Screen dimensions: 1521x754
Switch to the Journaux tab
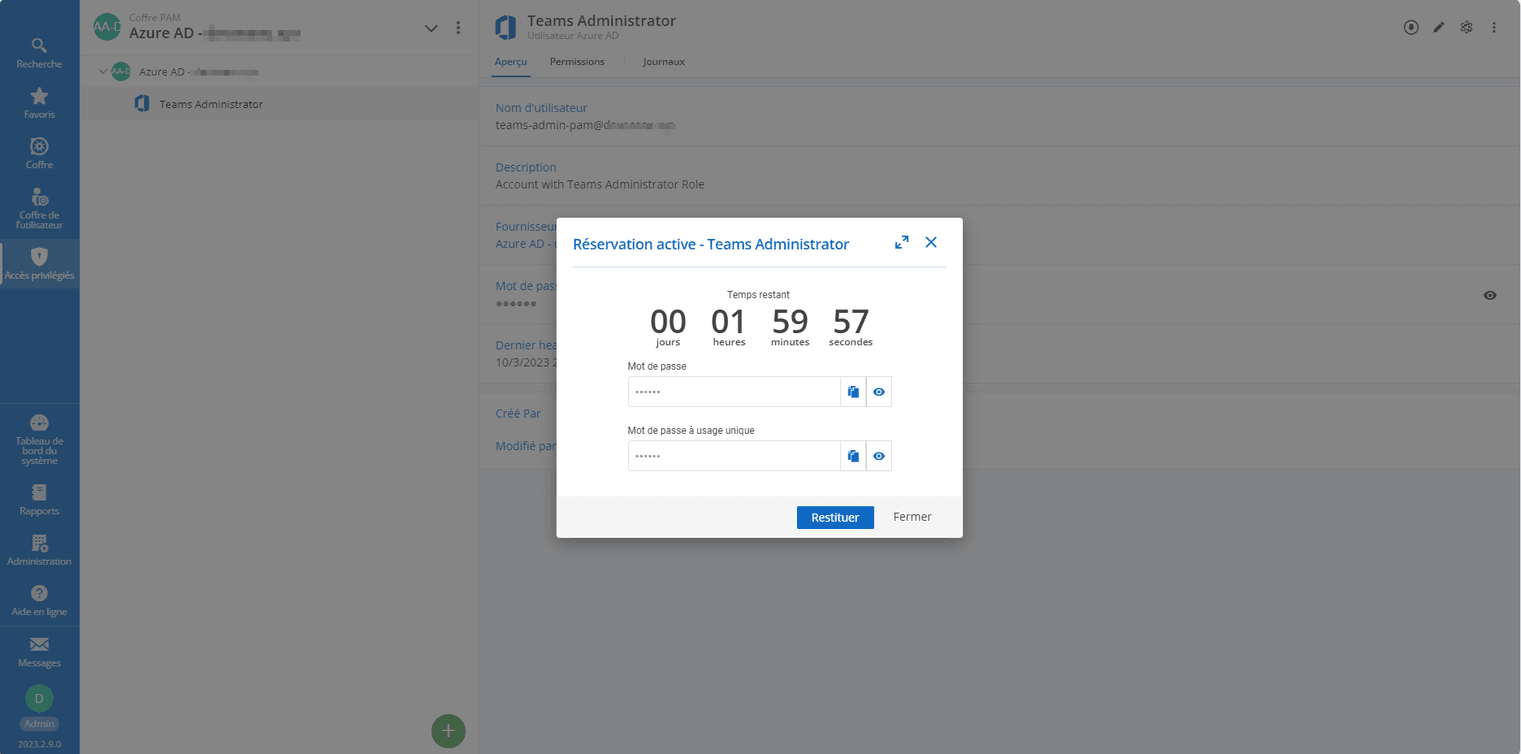[x=664, y=62]
